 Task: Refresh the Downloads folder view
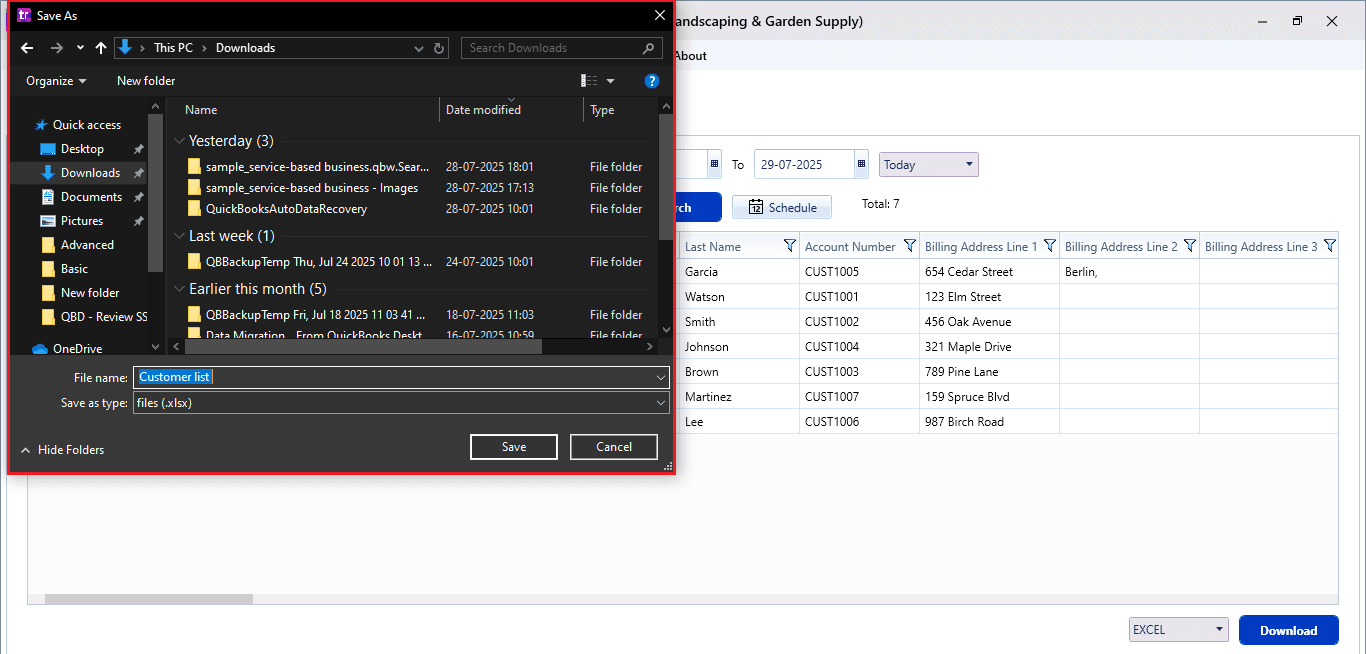[440, 47]
